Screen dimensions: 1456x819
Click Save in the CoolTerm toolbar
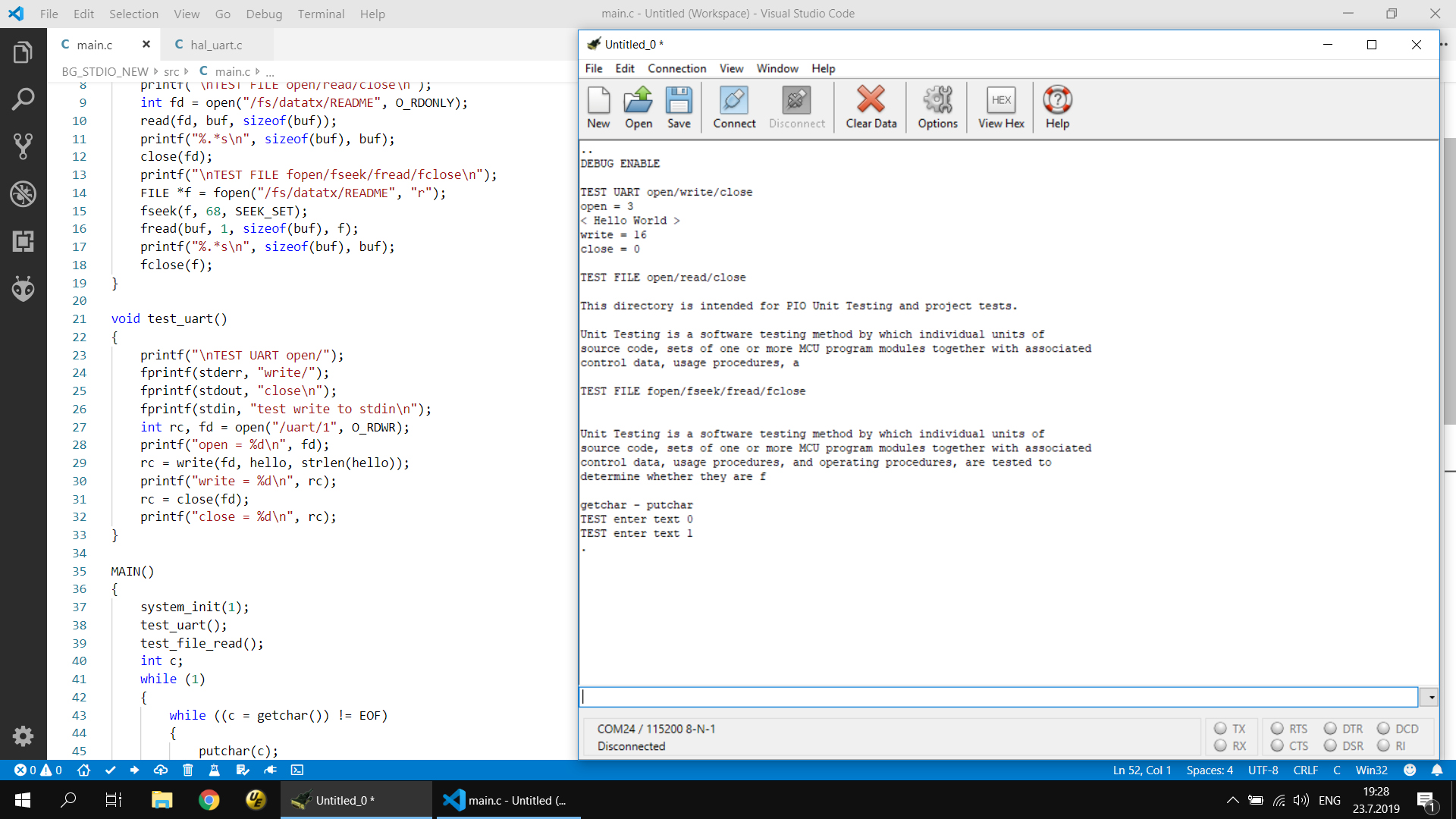(x=679, y=108)
